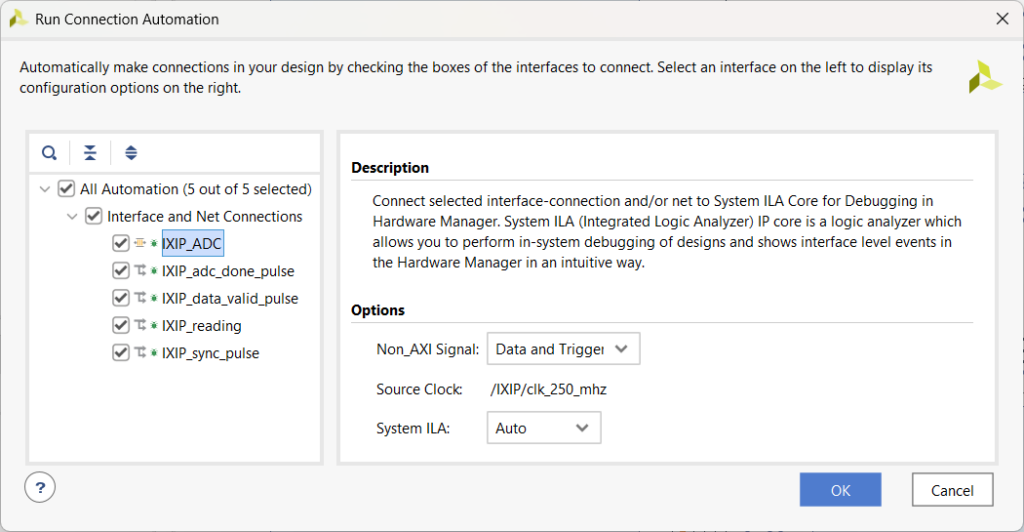Collapse the Interface and Net Connections node
The width and height of the screenshot is (1024, 532).
72,216
